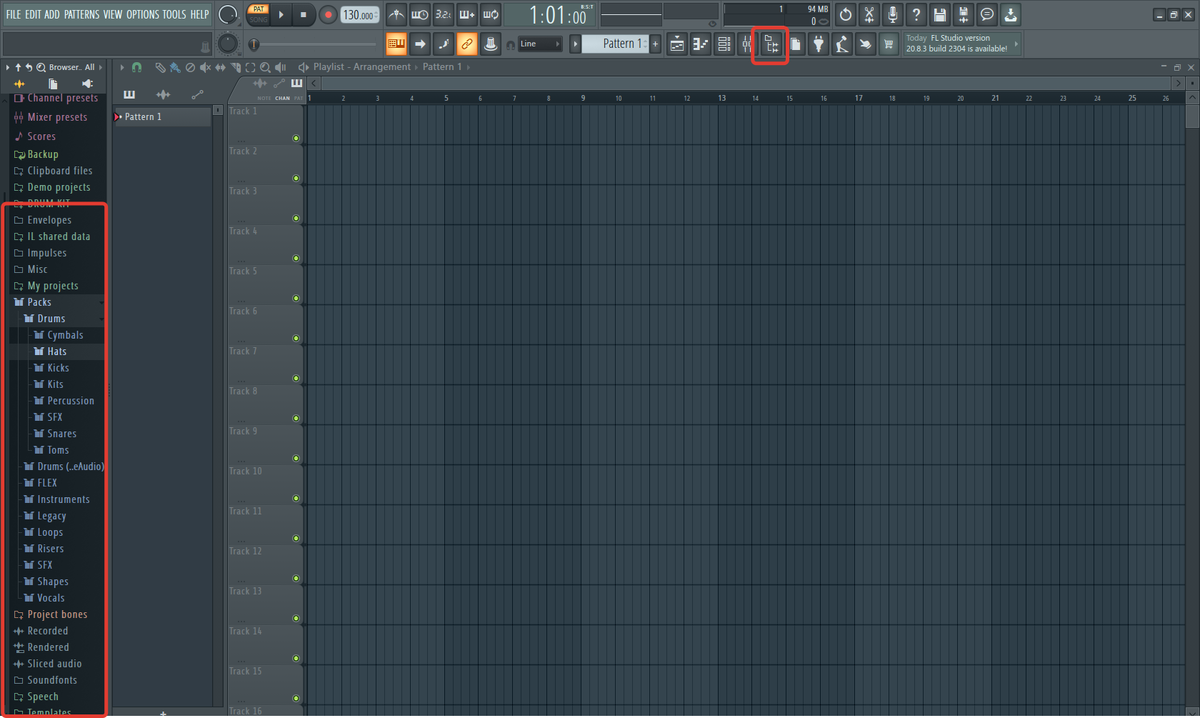The image size is (1200, 718).
Task: Open the HELP menu
Action: click(x=200, y=14)
